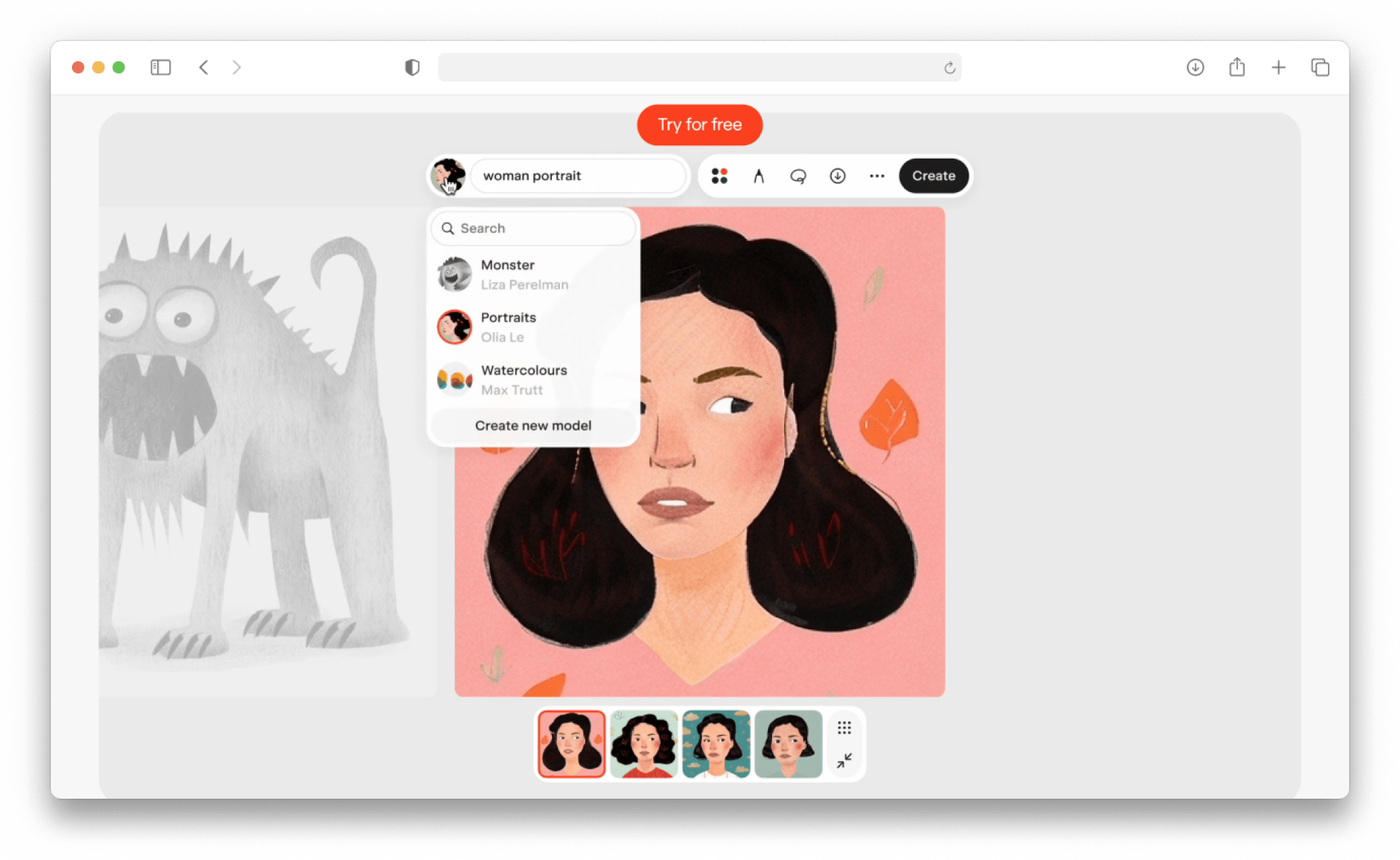Click the browser share icon
Screen dimensions: 1400x860
[1237, 67]
